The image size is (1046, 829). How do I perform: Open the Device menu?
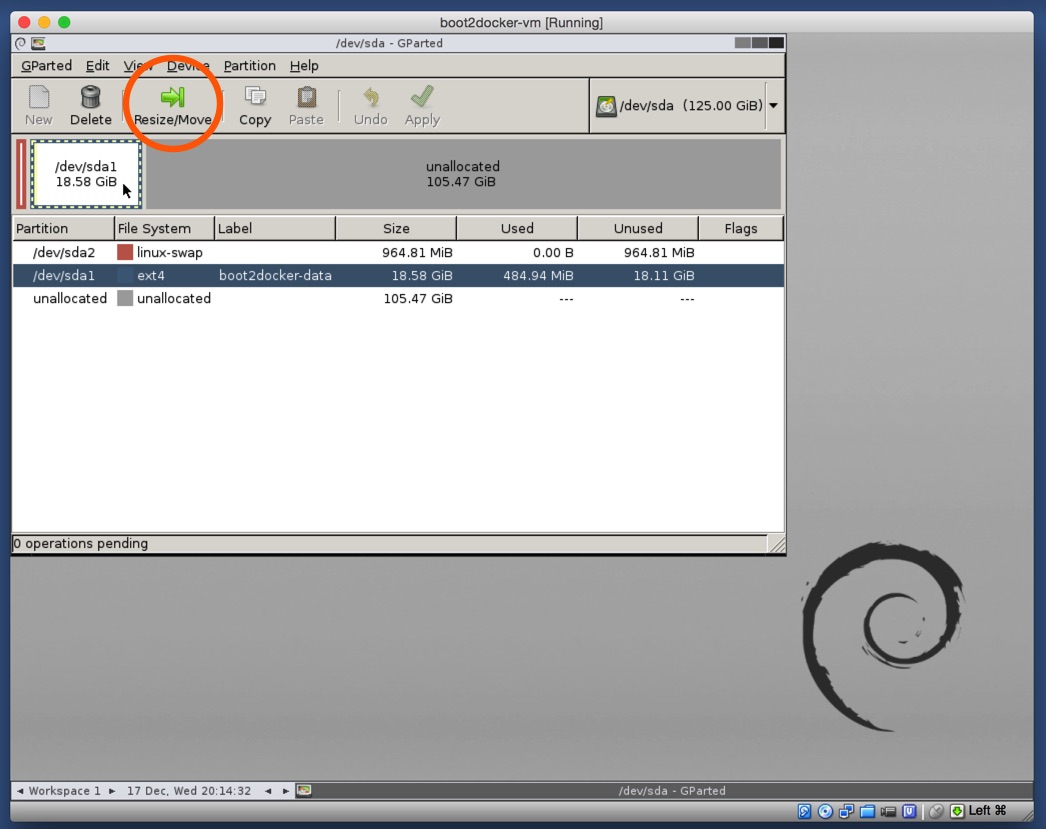coord(188,65)
